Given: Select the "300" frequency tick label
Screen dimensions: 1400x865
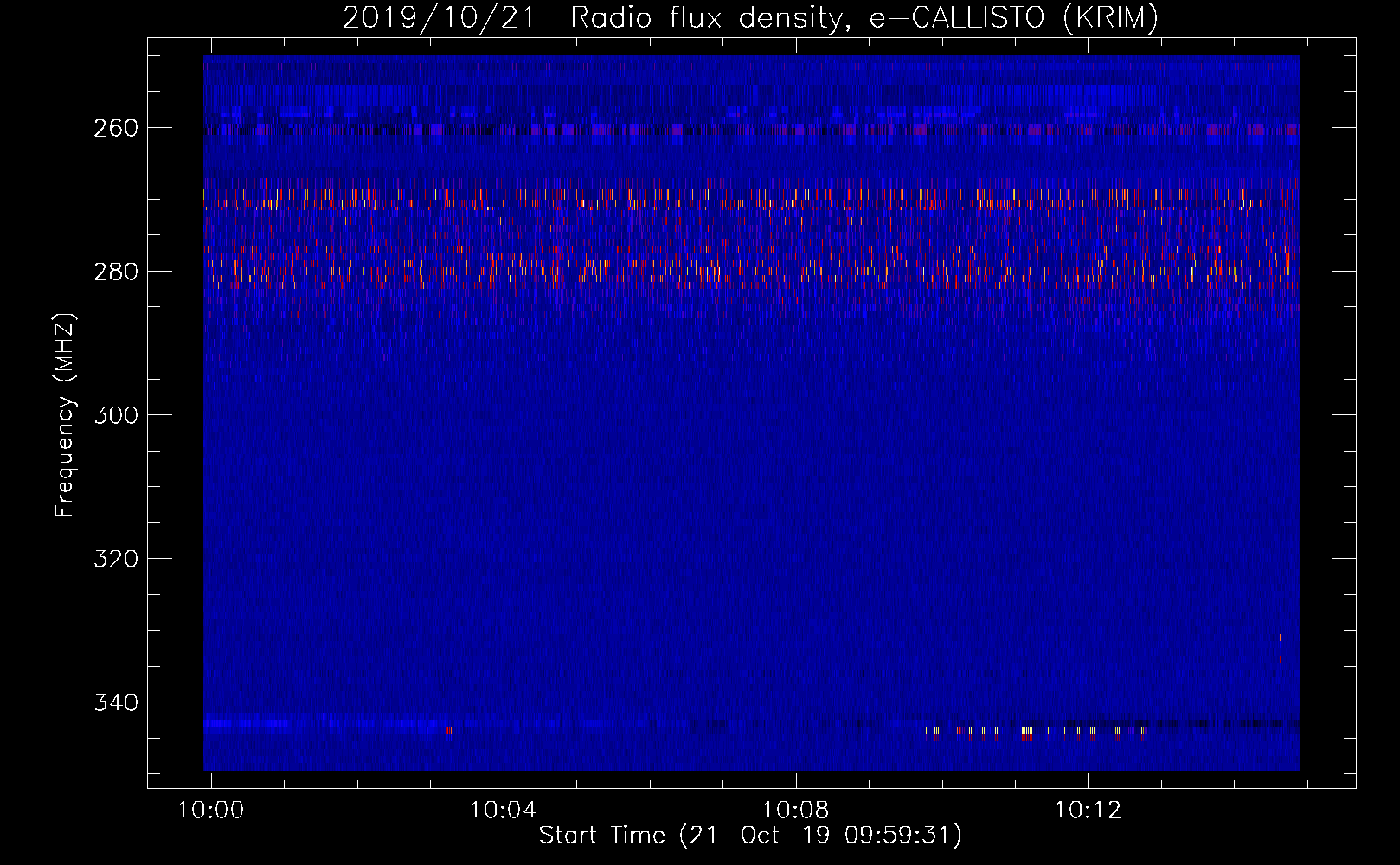Looking at the screenshot, I should click(115, 415).
